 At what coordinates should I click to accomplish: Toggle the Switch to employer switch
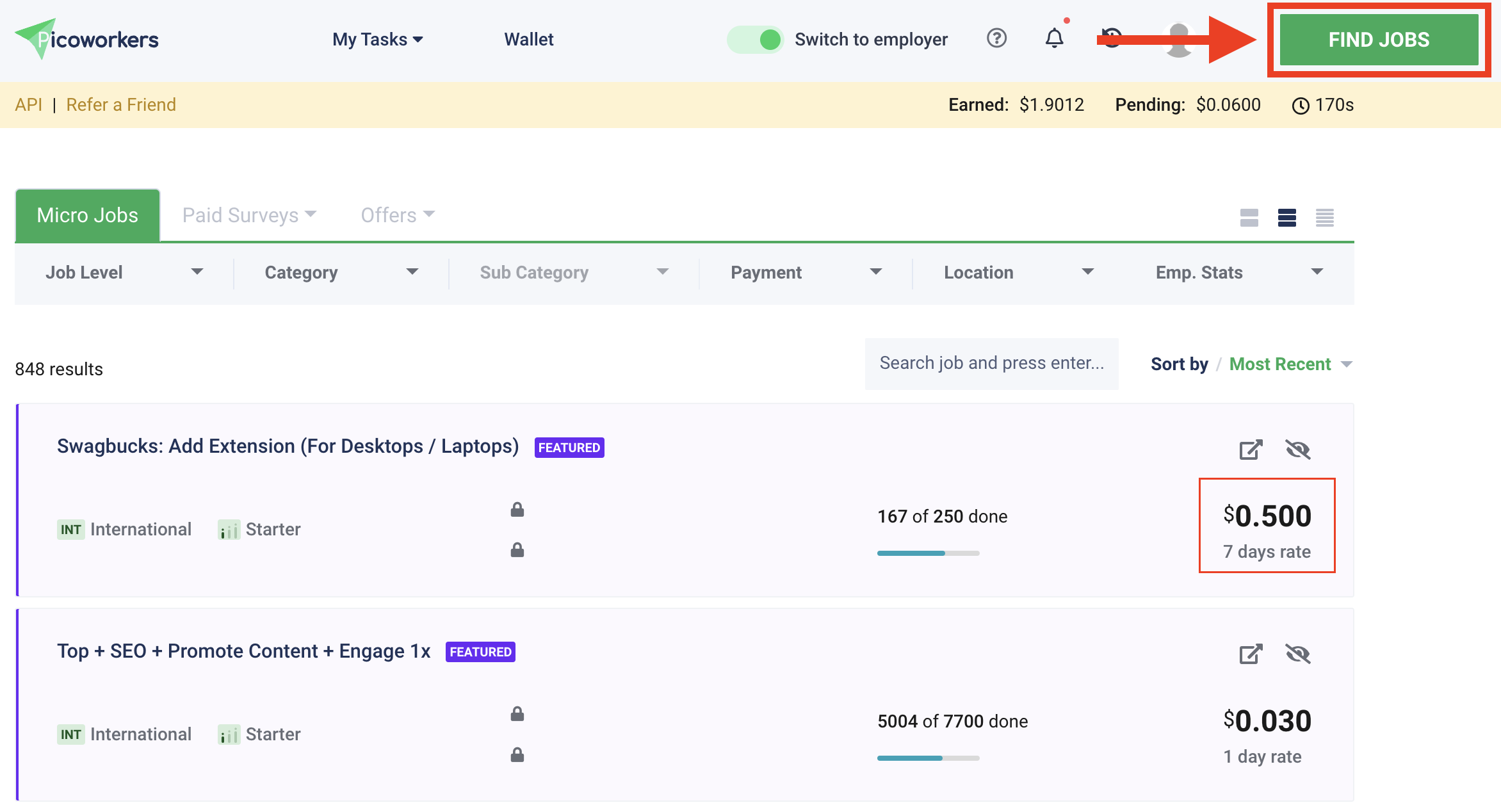click(756, 39)
